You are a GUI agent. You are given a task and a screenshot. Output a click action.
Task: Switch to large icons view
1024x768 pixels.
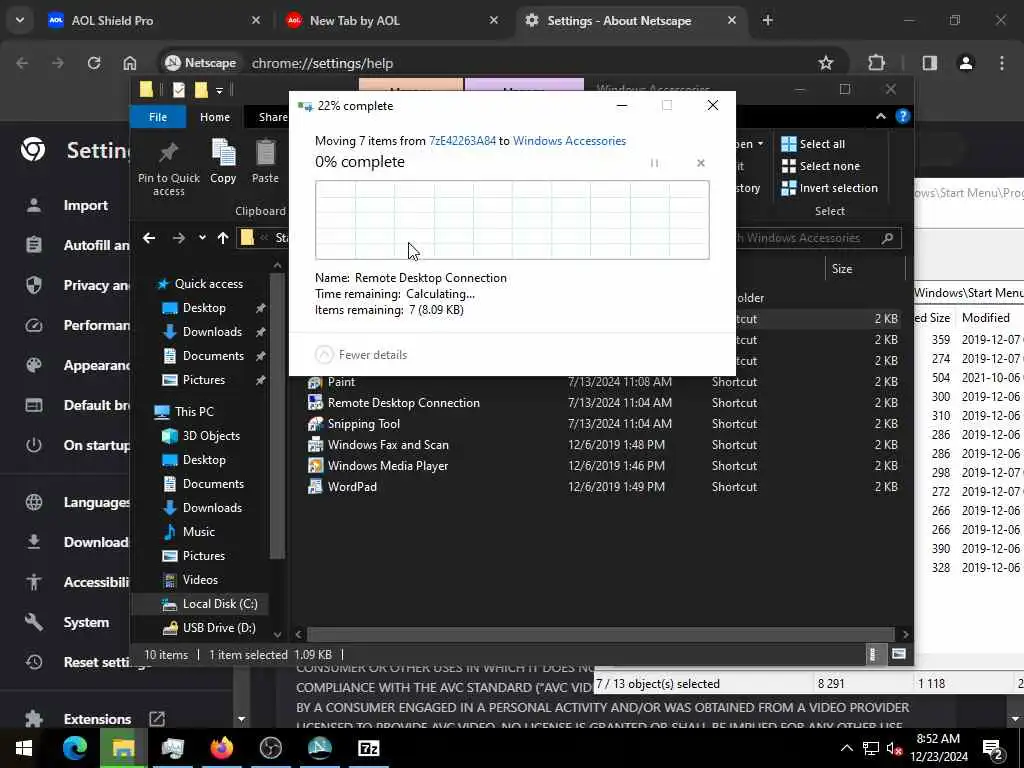[x=899, y=654]
